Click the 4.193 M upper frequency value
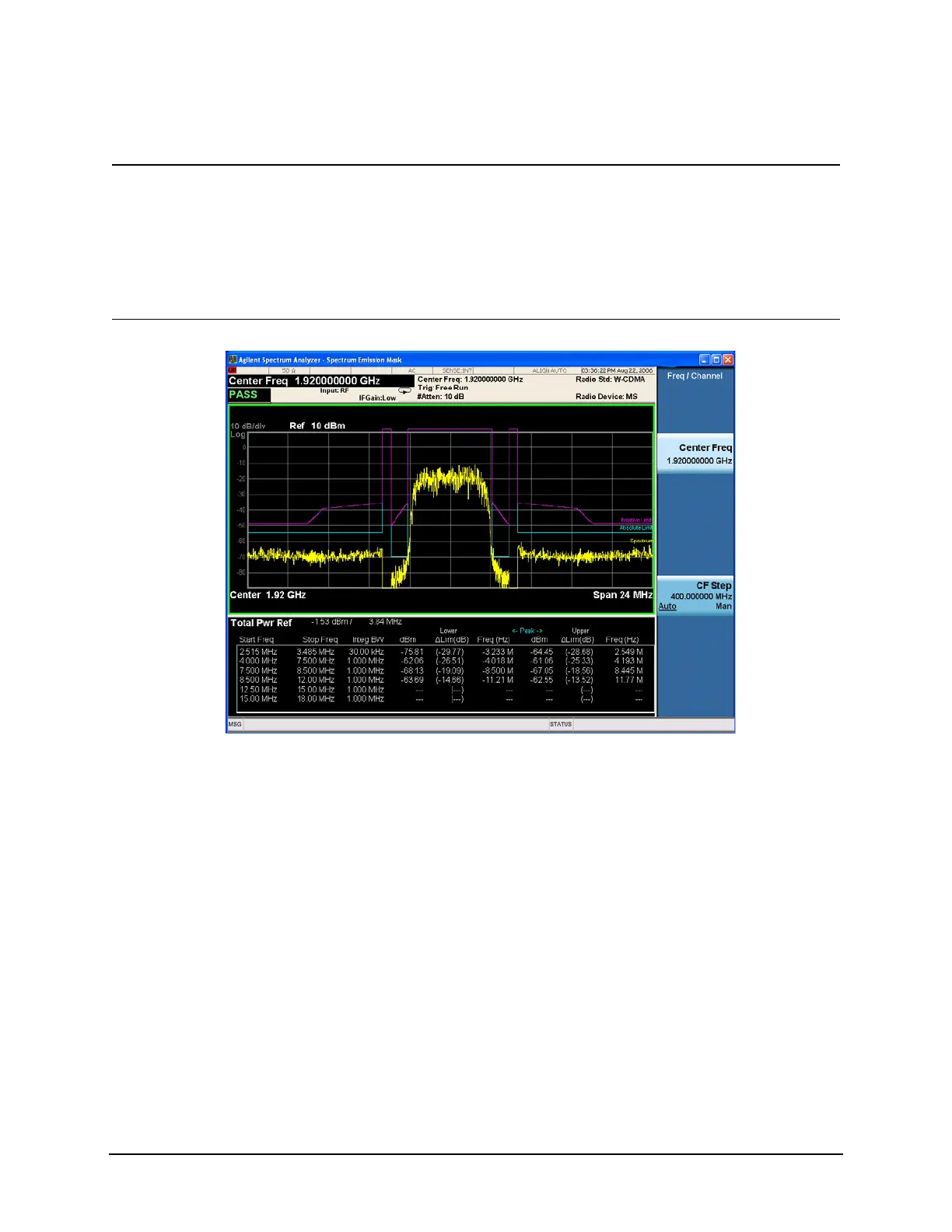952x1232 pixels. coord(629,661)
